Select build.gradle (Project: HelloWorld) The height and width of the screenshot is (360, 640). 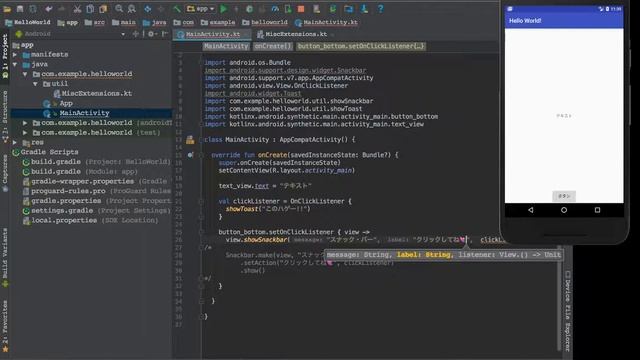click(97, 162)
